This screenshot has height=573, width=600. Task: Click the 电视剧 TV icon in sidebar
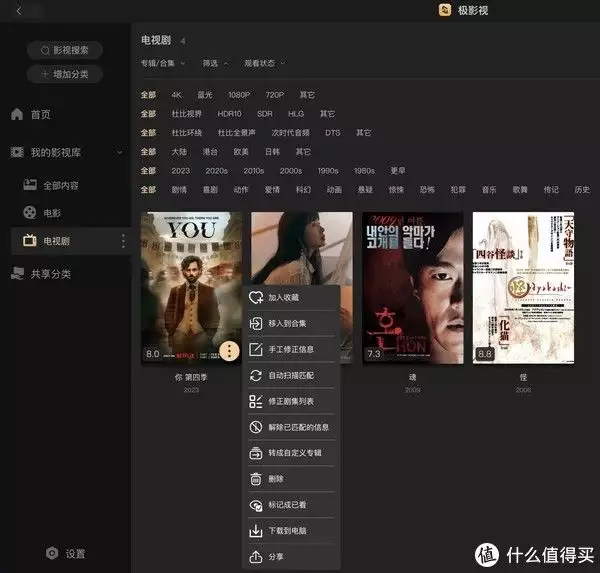[x=30, y=241]
